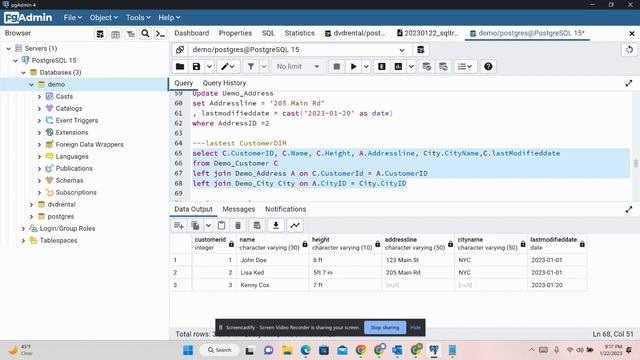Click the Open File folder icon
640x360 pixels.
tap(180, 67)
